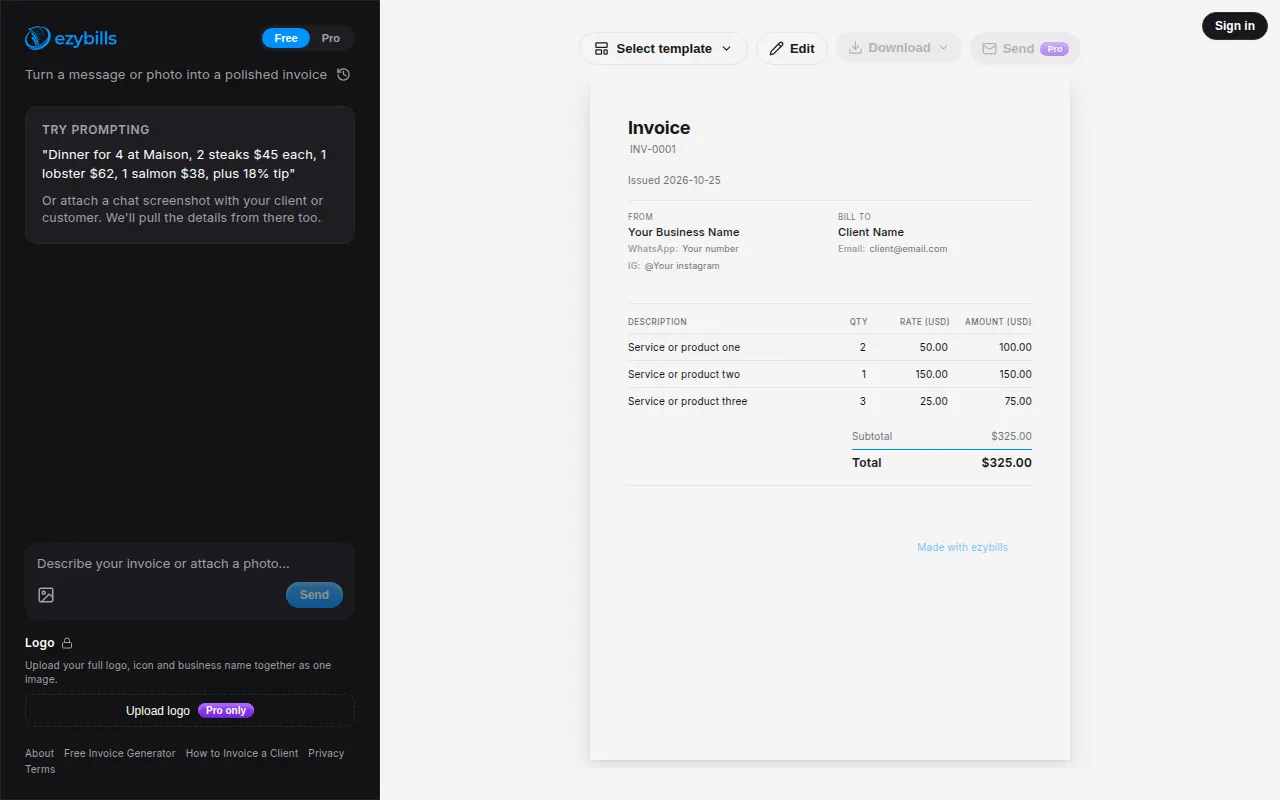Click the Made with ezybills link
Viewport: 1280px width, 800px height.
click(x=962, y=547)
